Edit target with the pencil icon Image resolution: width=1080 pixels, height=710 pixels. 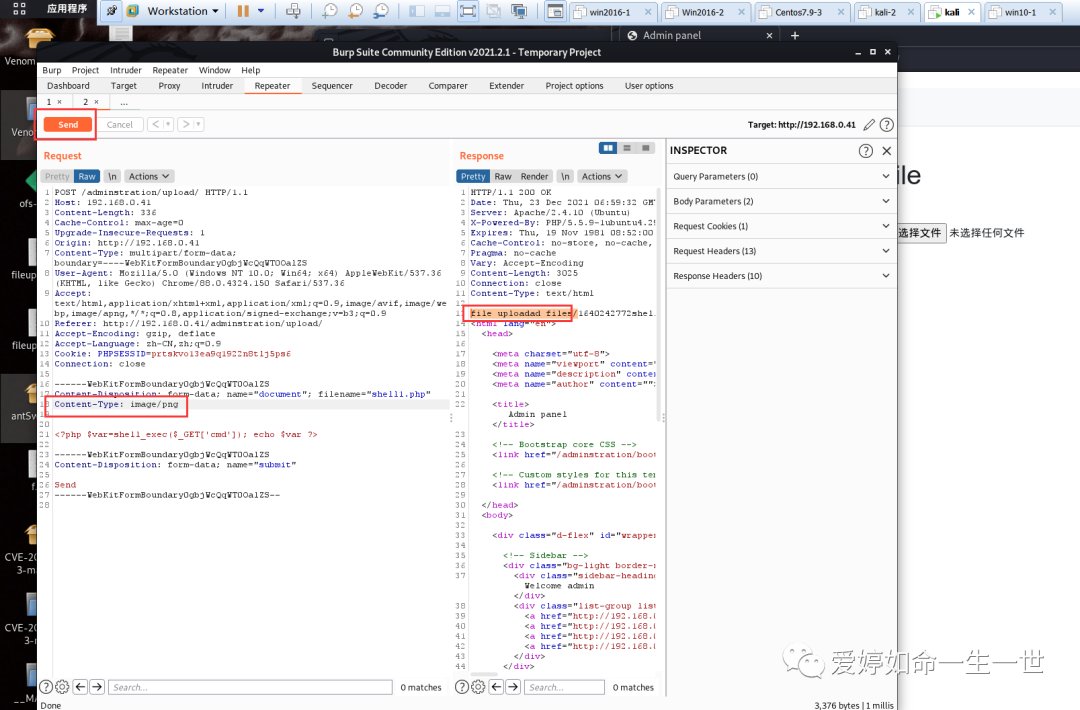(x=869, y=125)
